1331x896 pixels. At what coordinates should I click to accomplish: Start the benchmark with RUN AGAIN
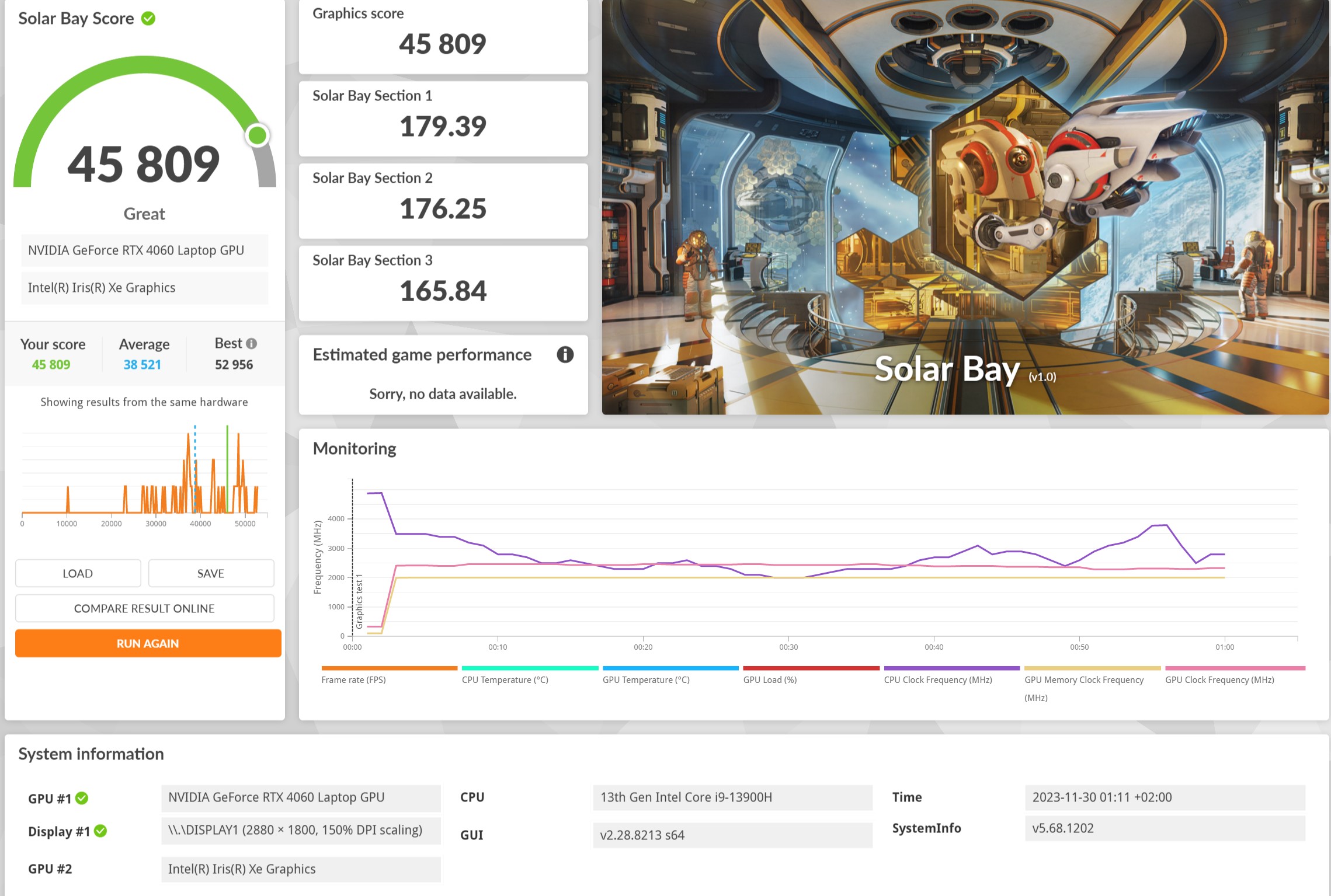point(148,643)
